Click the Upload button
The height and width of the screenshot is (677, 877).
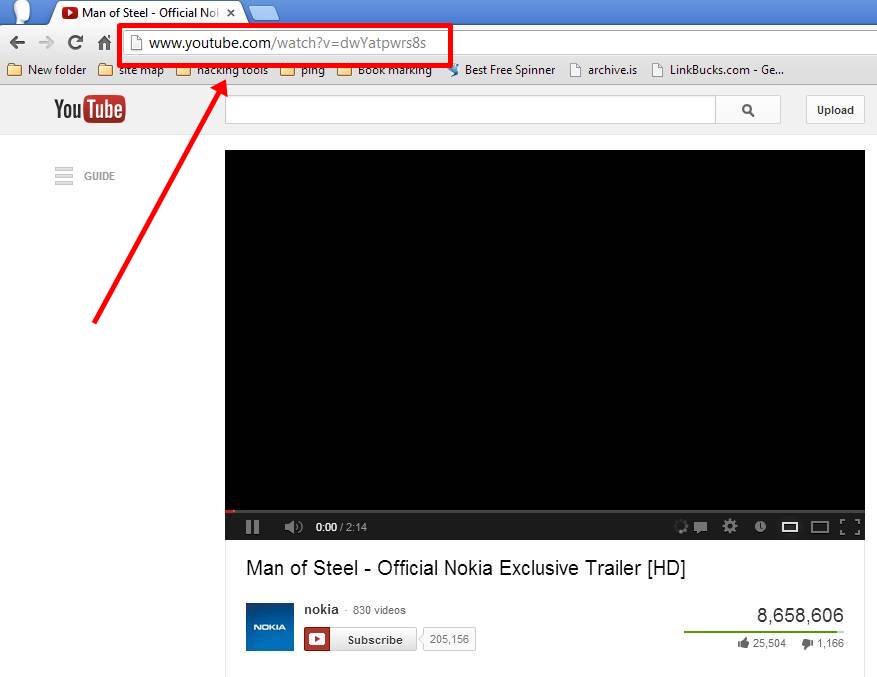tap(835, 110)
